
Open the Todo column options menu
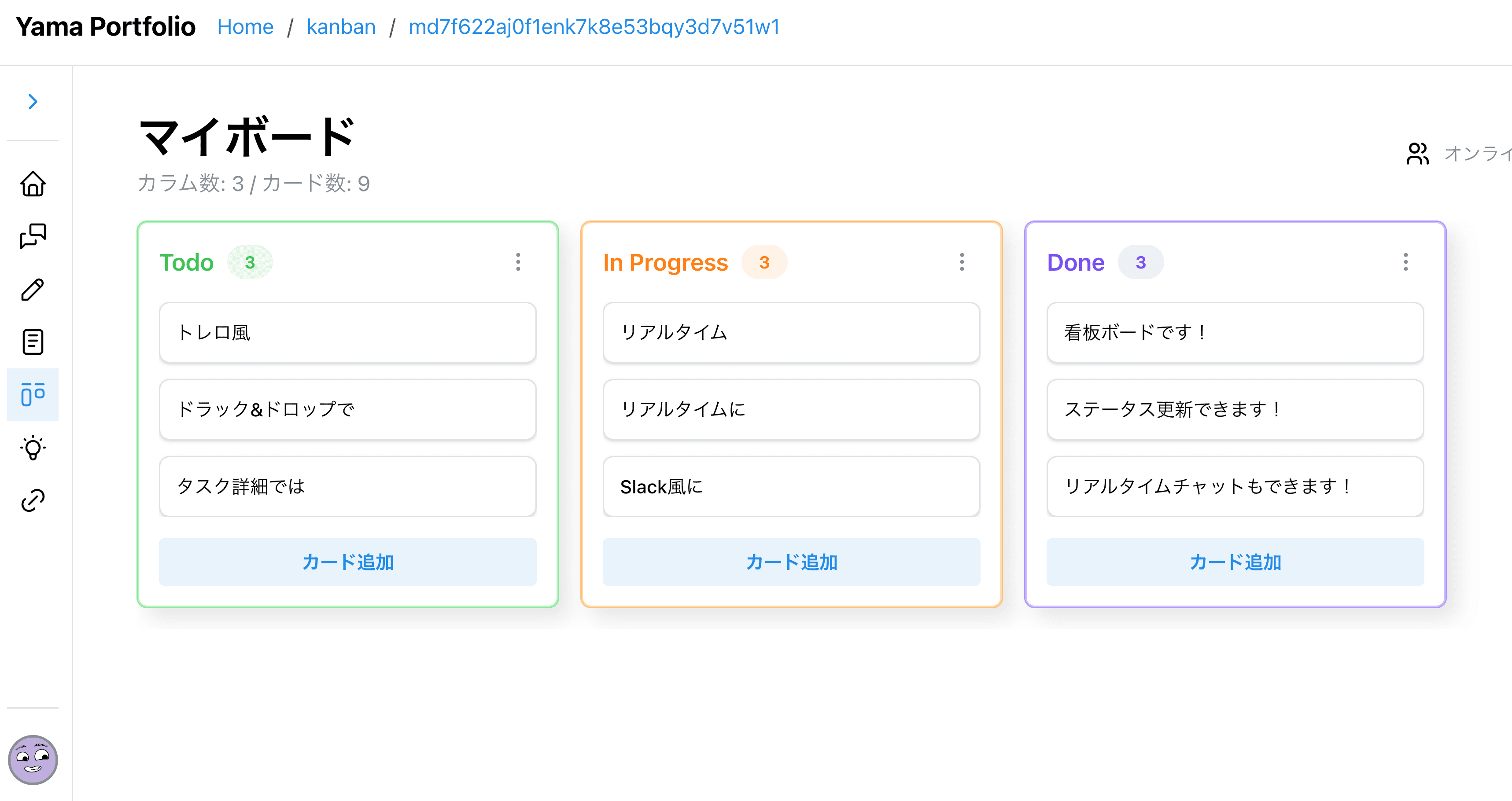point(518,262)
